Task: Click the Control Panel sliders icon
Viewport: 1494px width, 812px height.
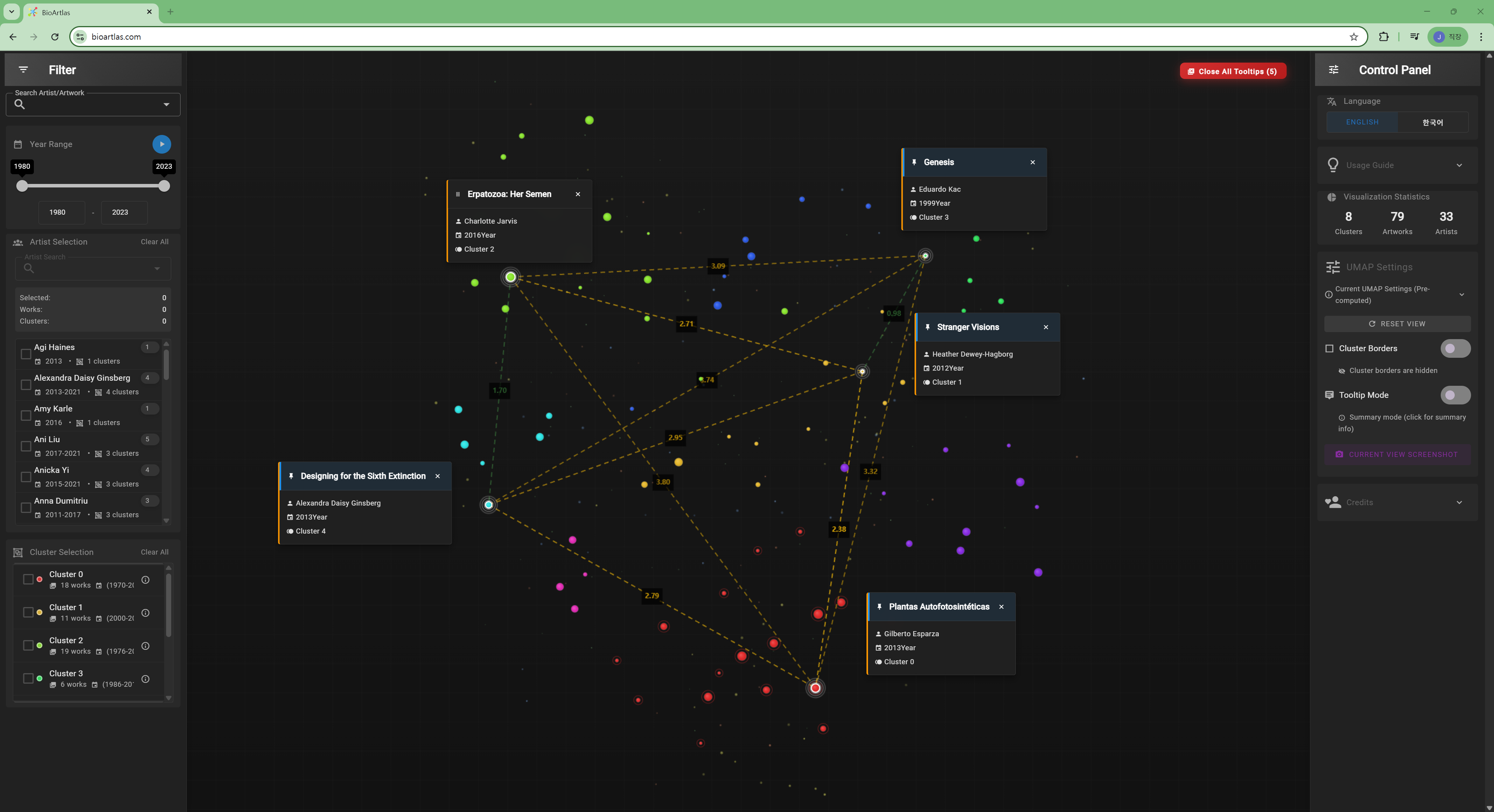Action: tap(1333, 70)
